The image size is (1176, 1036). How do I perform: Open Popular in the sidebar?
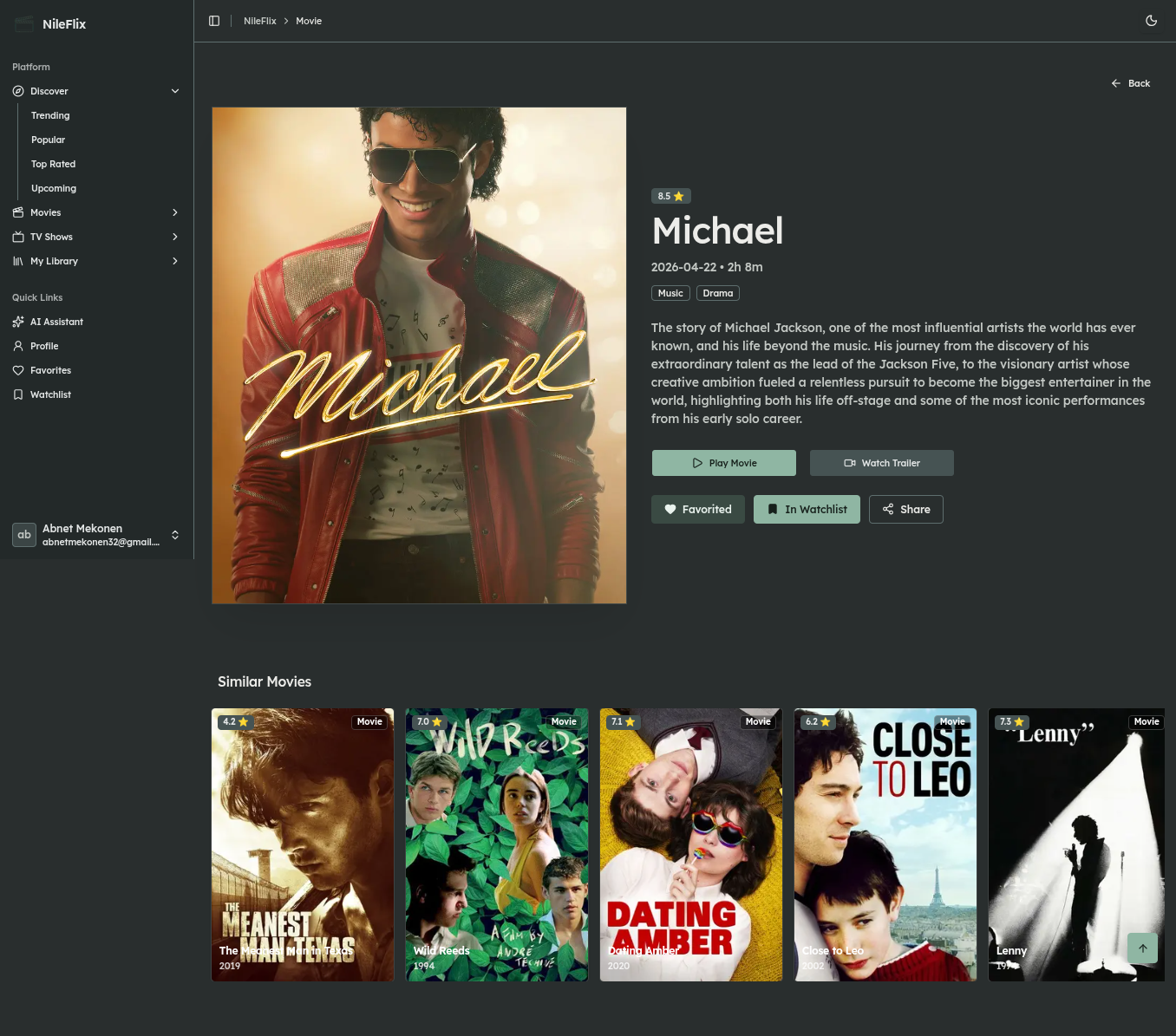49,140
